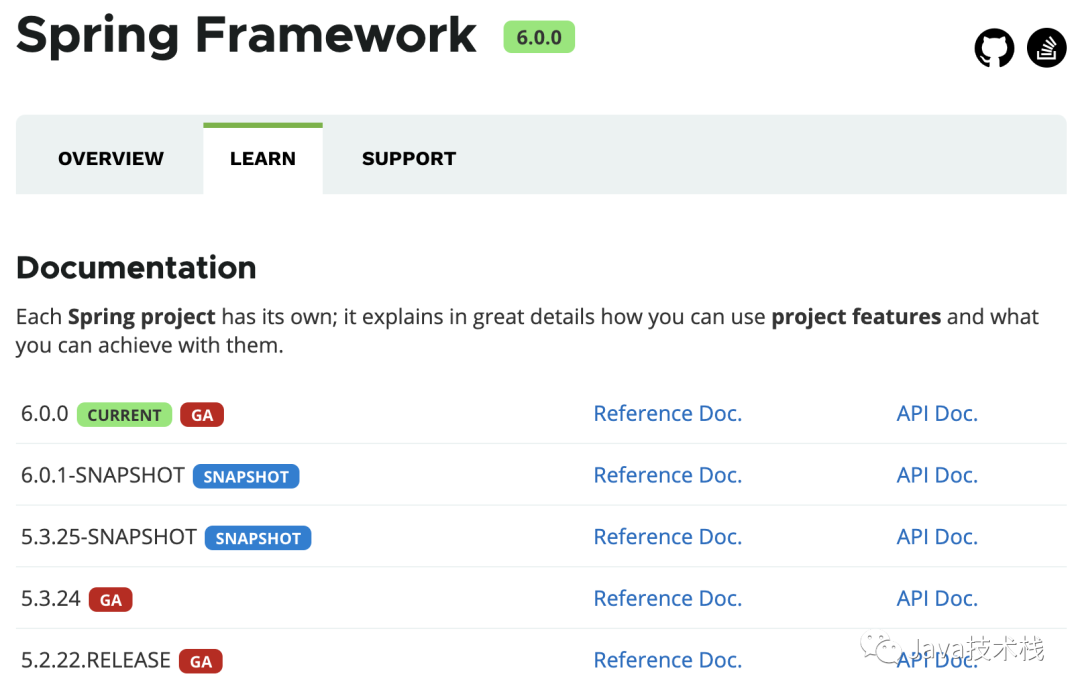Click the '6.0.1-SNAPSHOT' version text
This screenshot has width=1080, height=696.
click(103, 475)
